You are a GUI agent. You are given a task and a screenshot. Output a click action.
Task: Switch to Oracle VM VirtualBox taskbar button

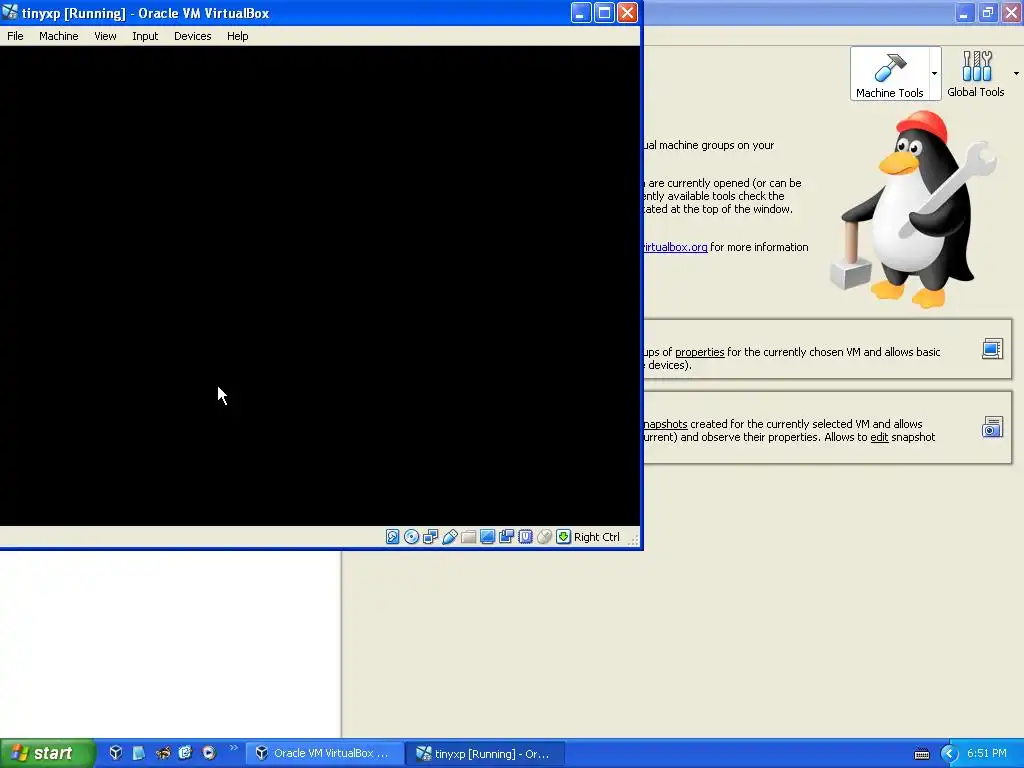pos(324,753)
